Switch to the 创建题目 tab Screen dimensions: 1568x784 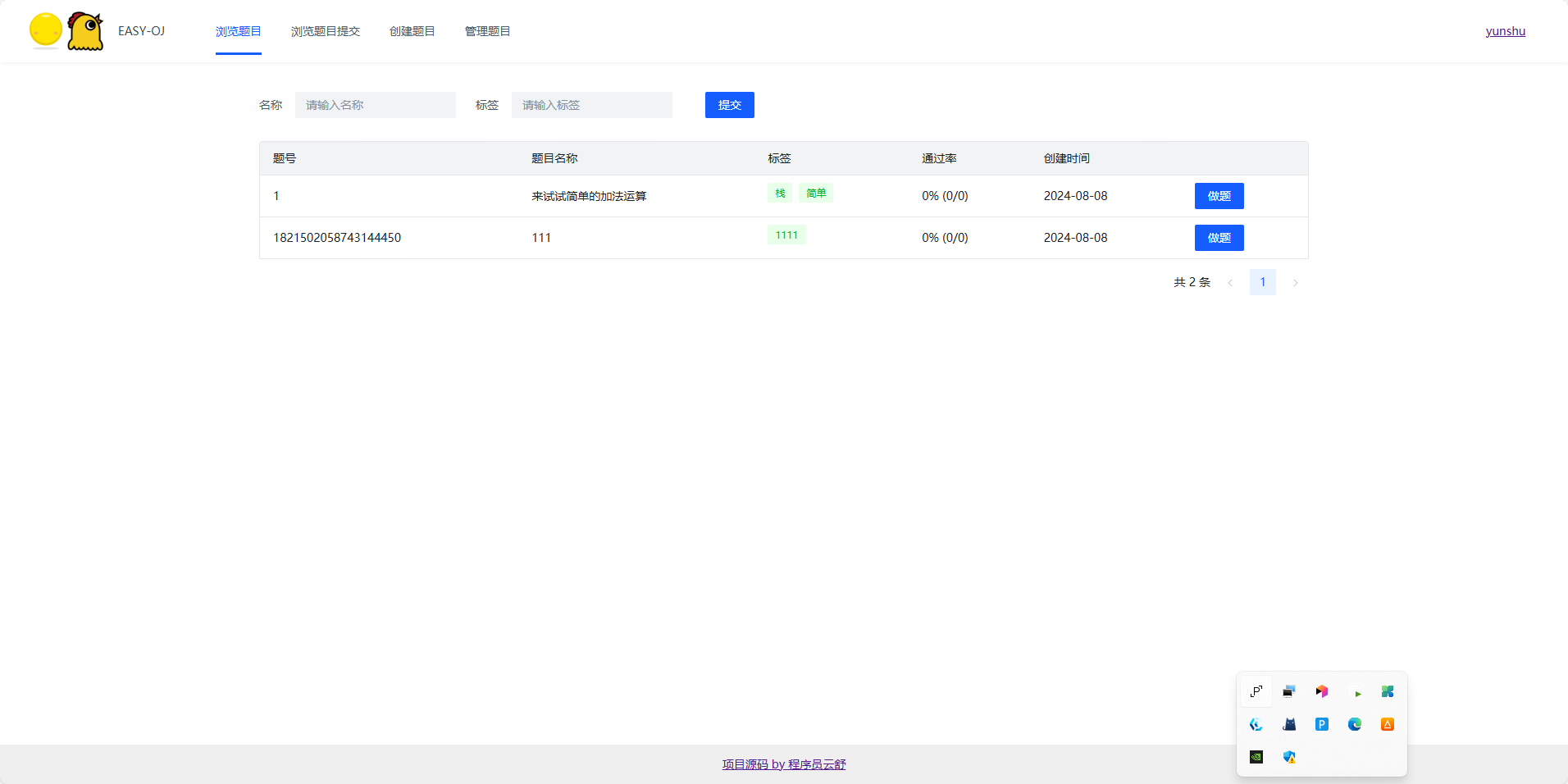point(412,31)
